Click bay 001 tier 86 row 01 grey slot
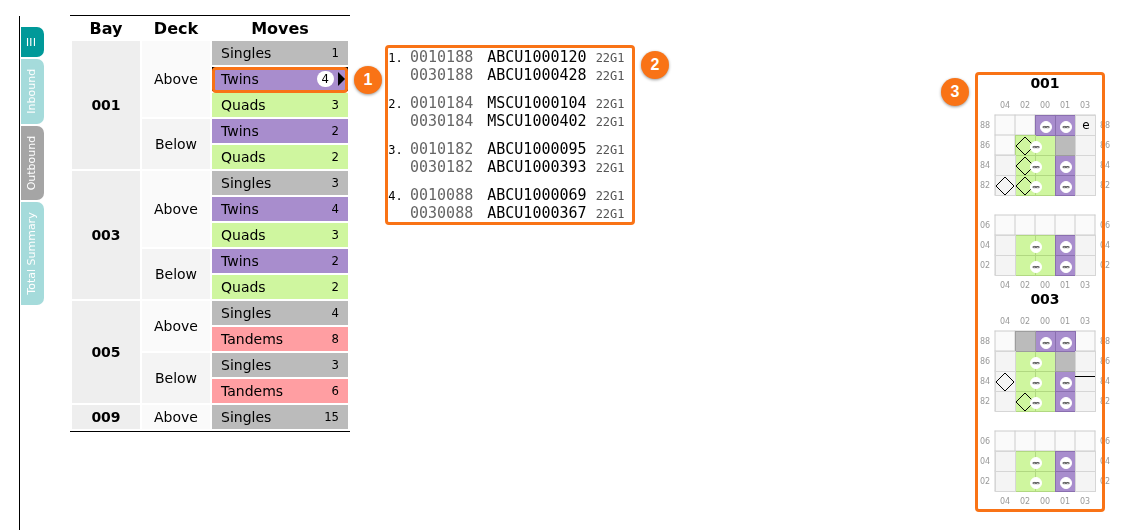This screenshot has height=530, width=1130. tap(1065, 145)
